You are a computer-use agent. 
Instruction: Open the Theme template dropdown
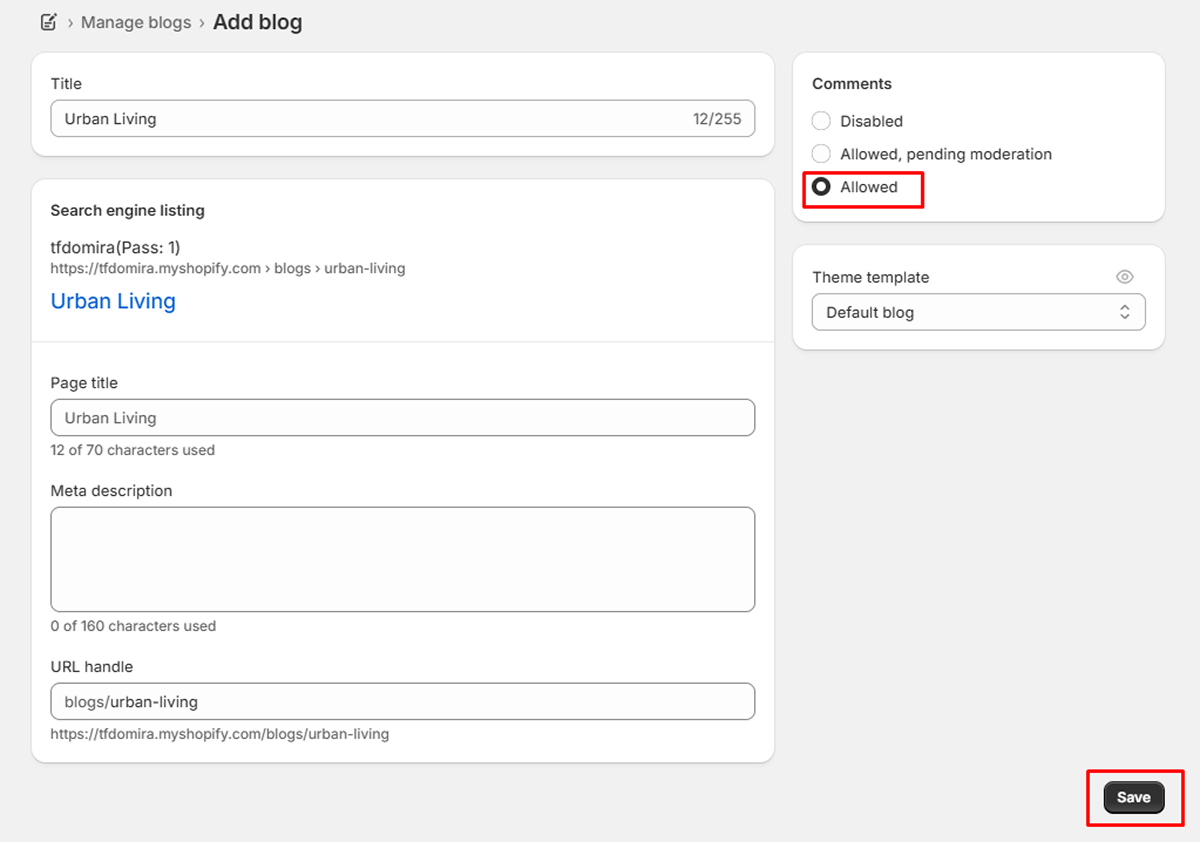click(x=979, y=312)
